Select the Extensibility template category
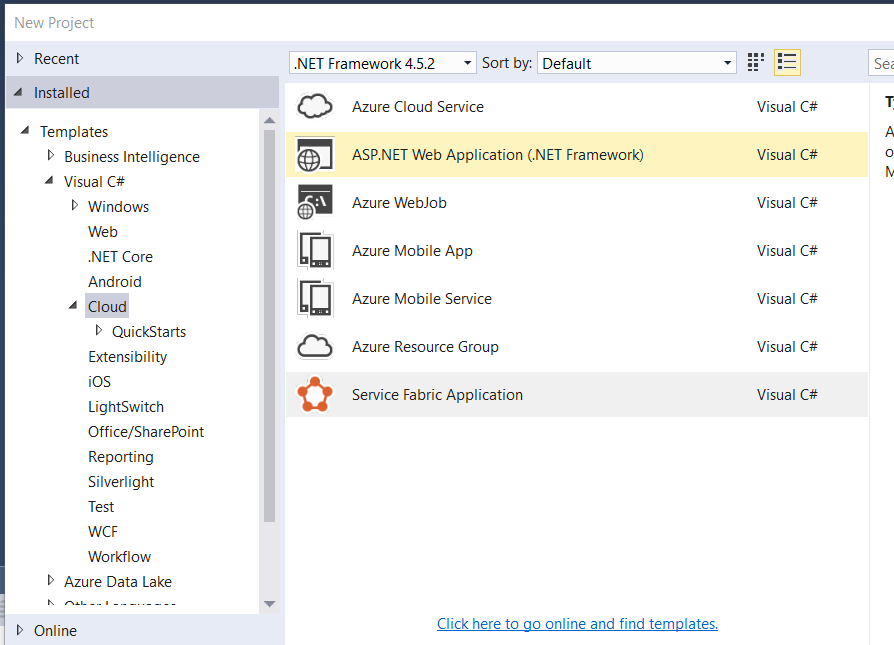This screenshot has width=894, height=645. click(x=128, y=357)
